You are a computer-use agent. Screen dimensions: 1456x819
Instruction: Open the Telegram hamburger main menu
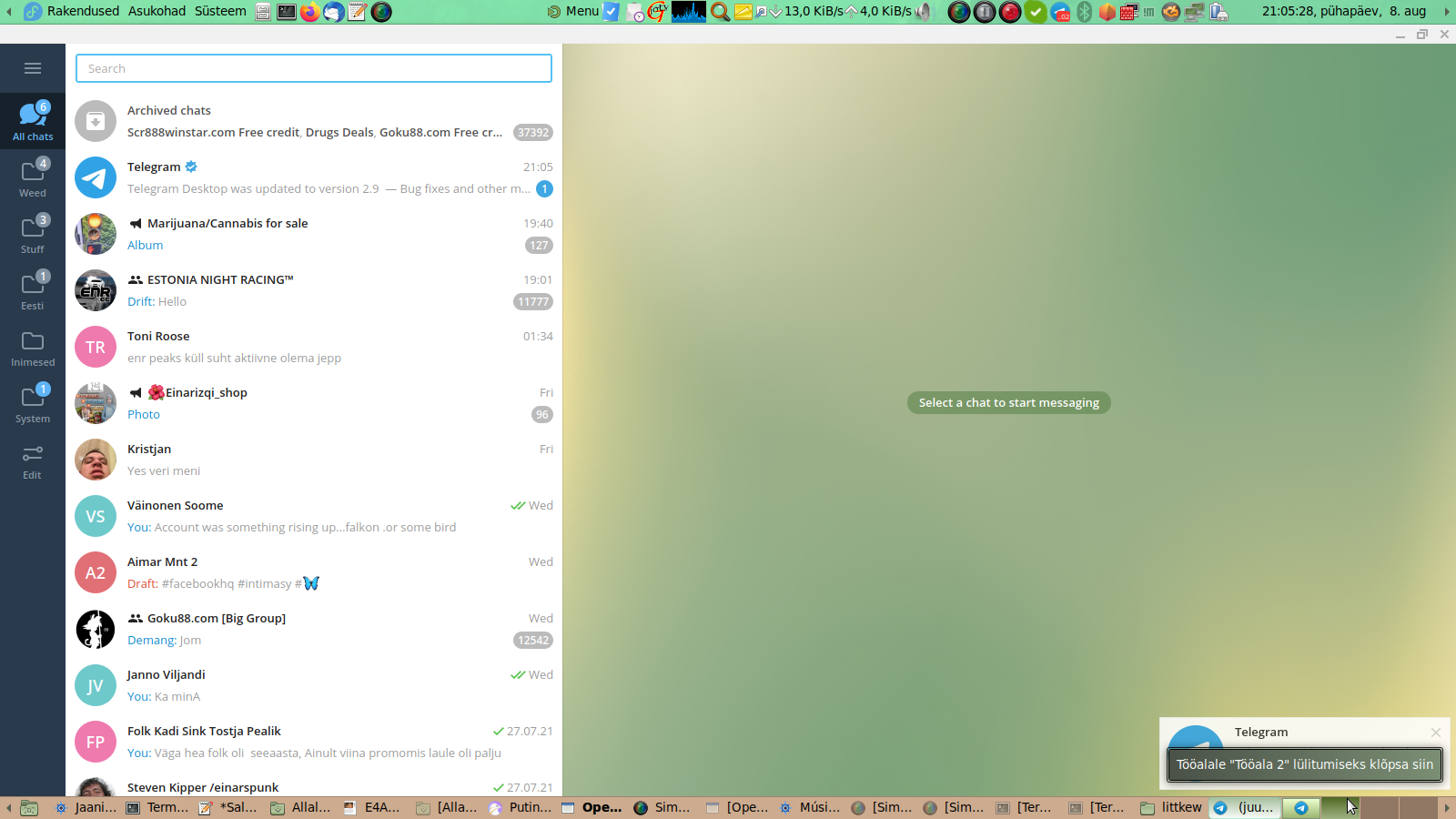[33, 68]
